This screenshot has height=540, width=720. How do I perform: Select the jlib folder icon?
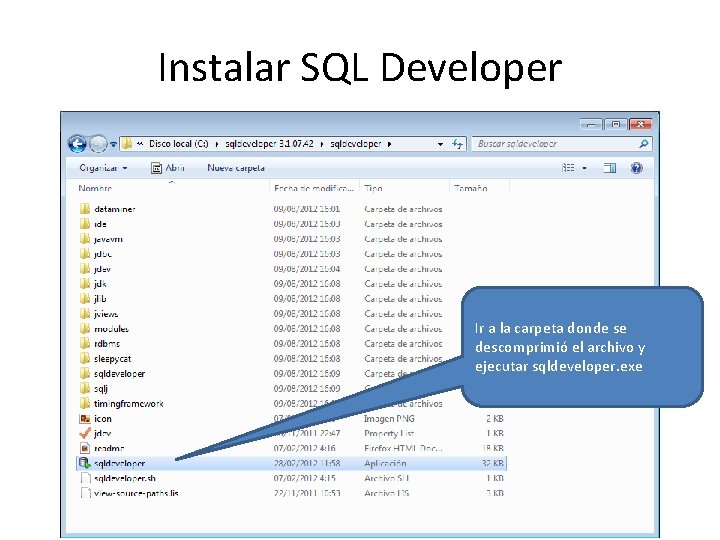(84, 299)
